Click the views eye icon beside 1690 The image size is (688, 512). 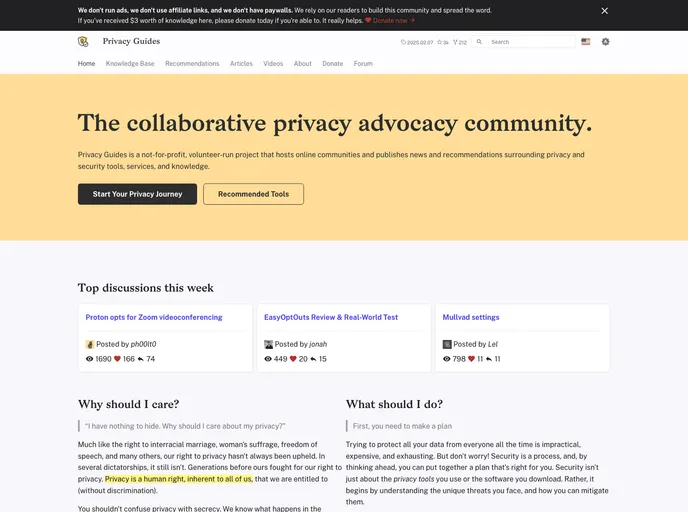point(90,359)
